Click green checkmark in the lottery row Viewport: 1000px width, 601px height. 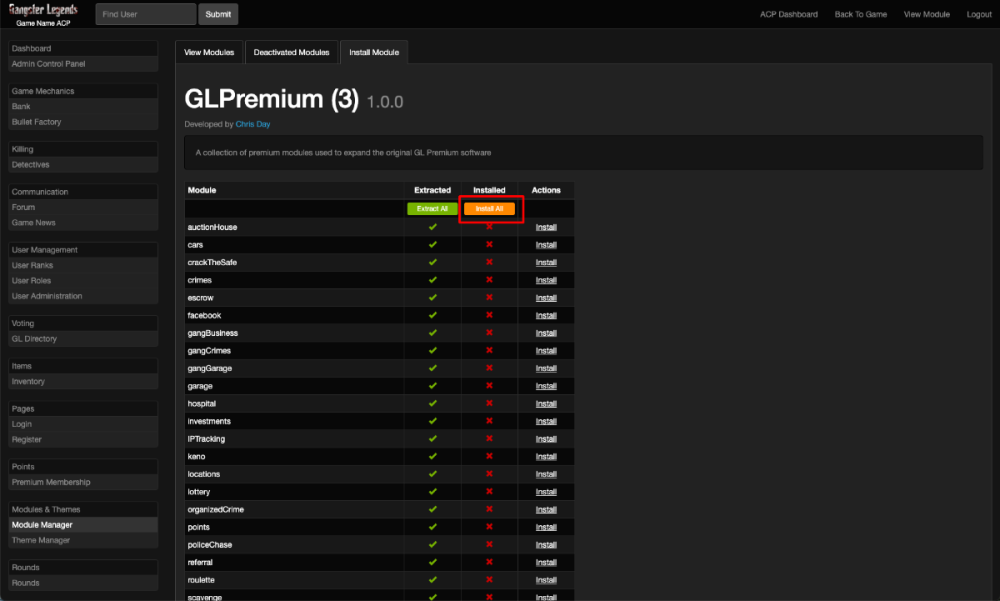pyautogui.click(x=433, y=492)
